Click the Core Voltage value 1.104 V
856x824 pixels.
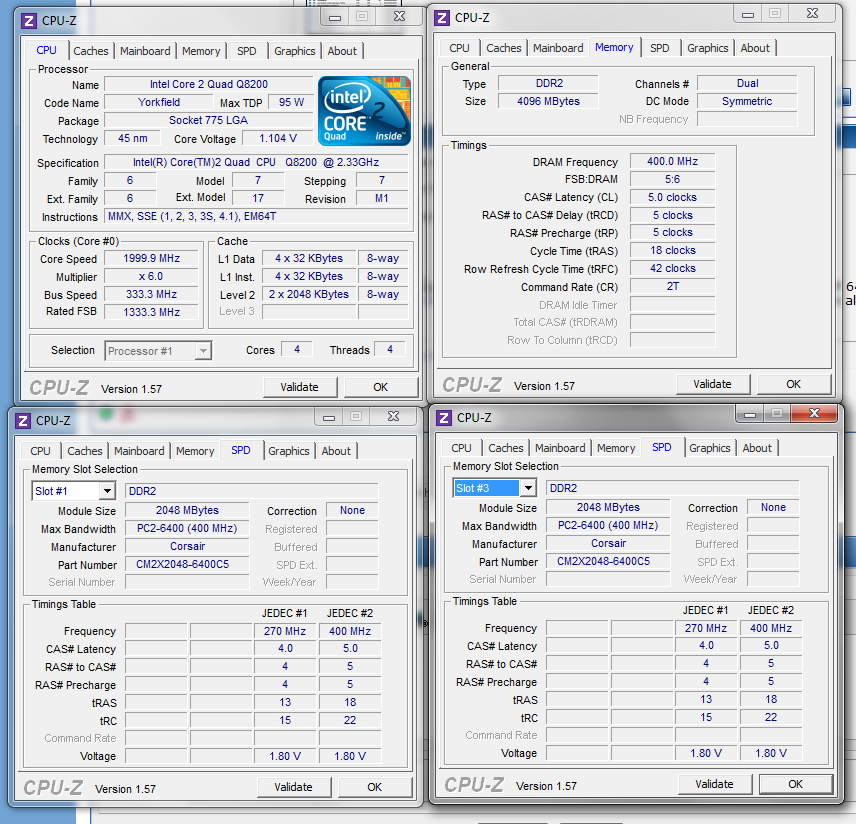tap(277, 138)
